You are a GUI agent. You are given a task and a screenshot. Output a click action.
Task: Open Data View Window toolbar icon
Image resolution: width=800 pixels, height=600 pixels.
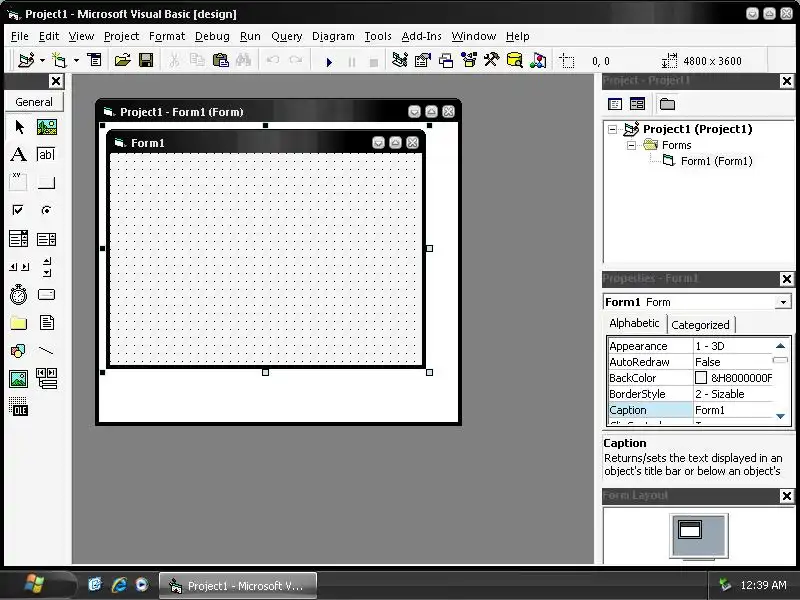(515, 60)
